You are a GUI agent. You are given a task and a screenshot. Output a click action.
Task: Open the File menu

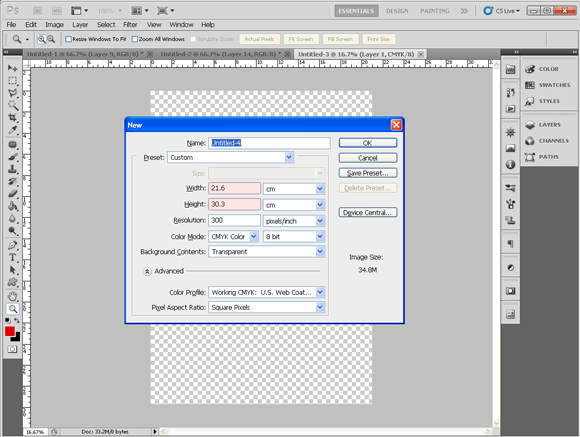[x=11, y=25]
